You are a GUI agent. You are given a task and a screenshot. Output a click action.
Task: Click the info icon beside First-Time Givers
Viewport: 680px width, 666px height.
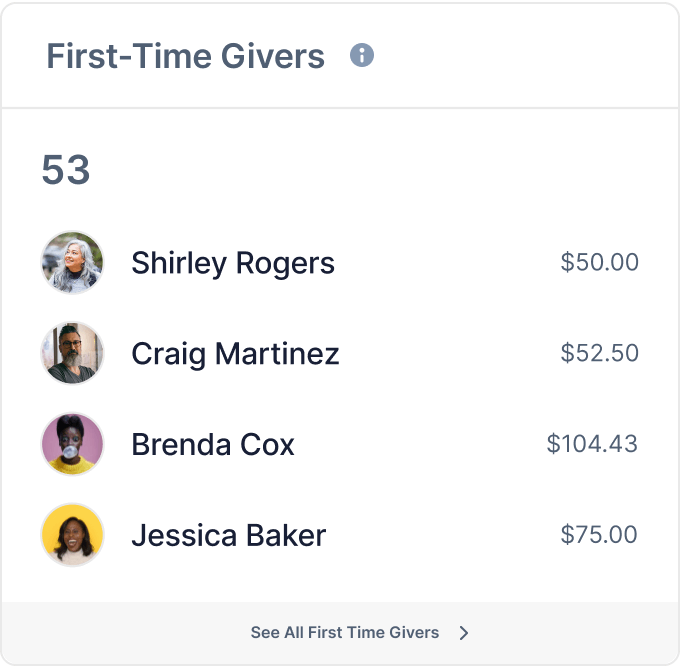(362, 55)
